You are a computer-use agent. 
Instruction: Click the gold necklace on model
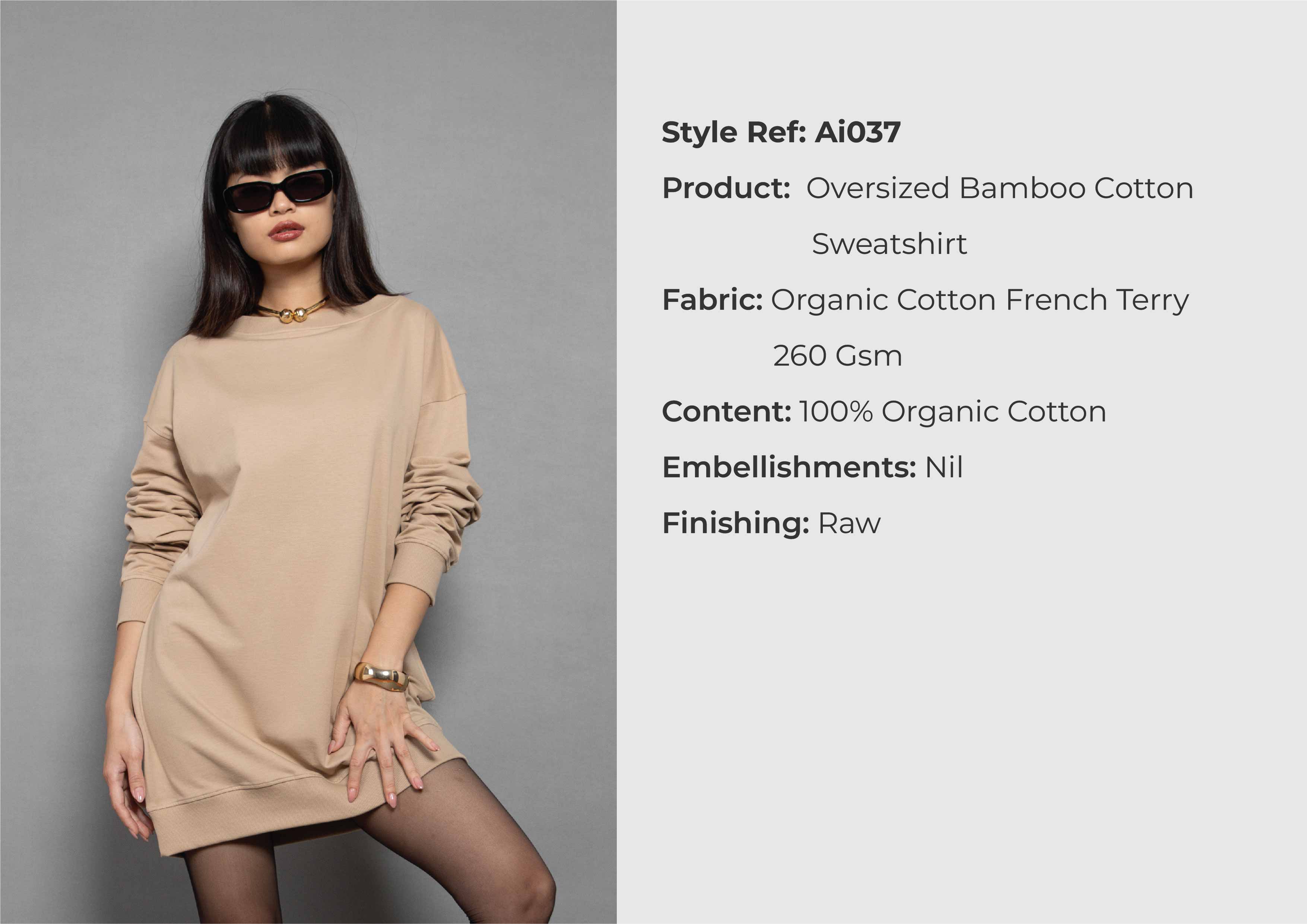[x=291, y=310]
